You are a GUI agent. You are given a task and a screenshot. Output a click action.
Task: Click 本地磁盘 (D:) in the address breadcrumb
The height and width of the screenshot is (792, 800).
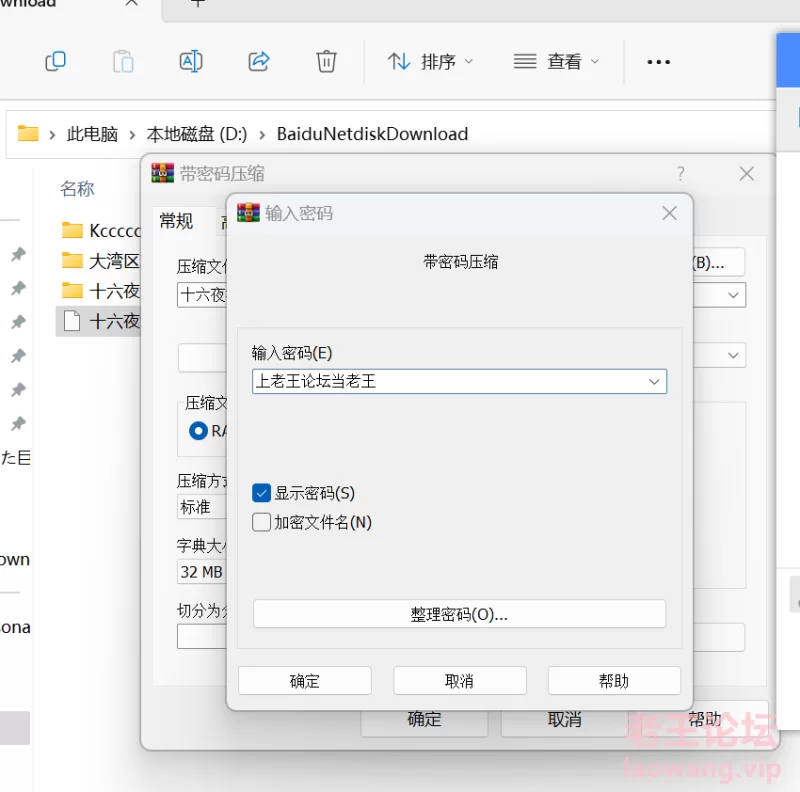197,134
